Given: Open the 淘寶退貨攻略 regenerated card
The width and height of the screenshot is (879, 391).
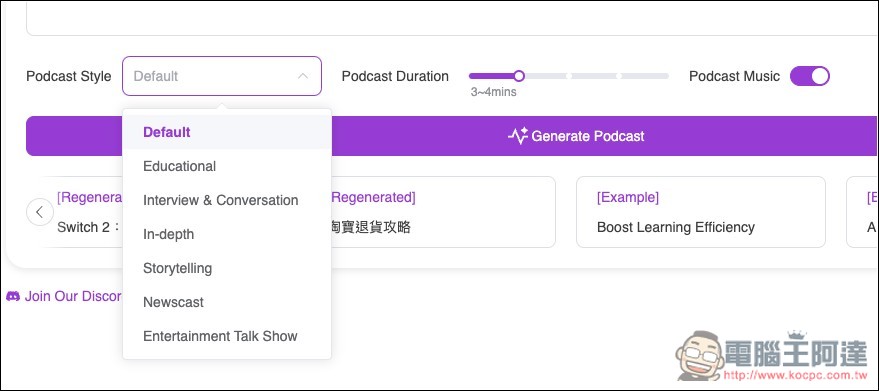Looking at the screenshot, I should [443, 212].
